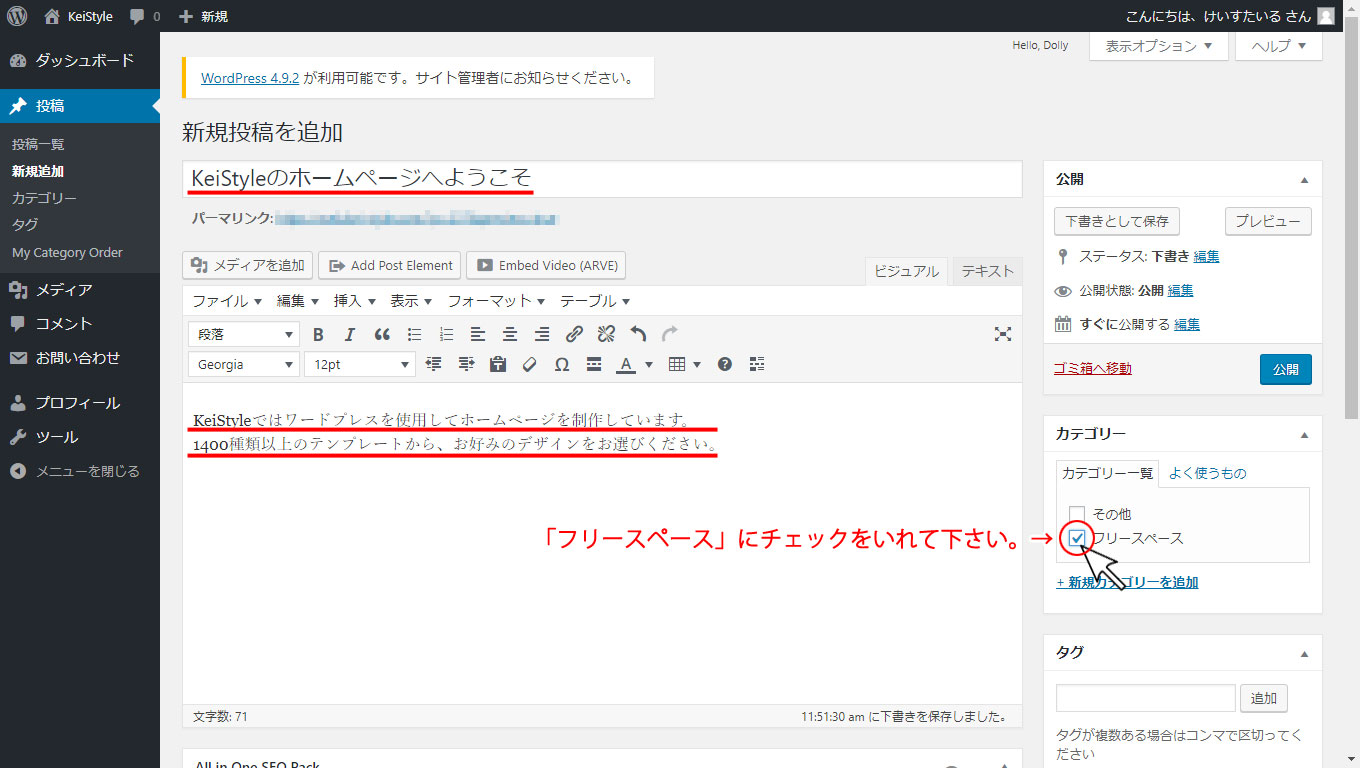Screen dimensions: 1360x768
Task: Click the メディアを追加 button
Action: tap(248, 265)
